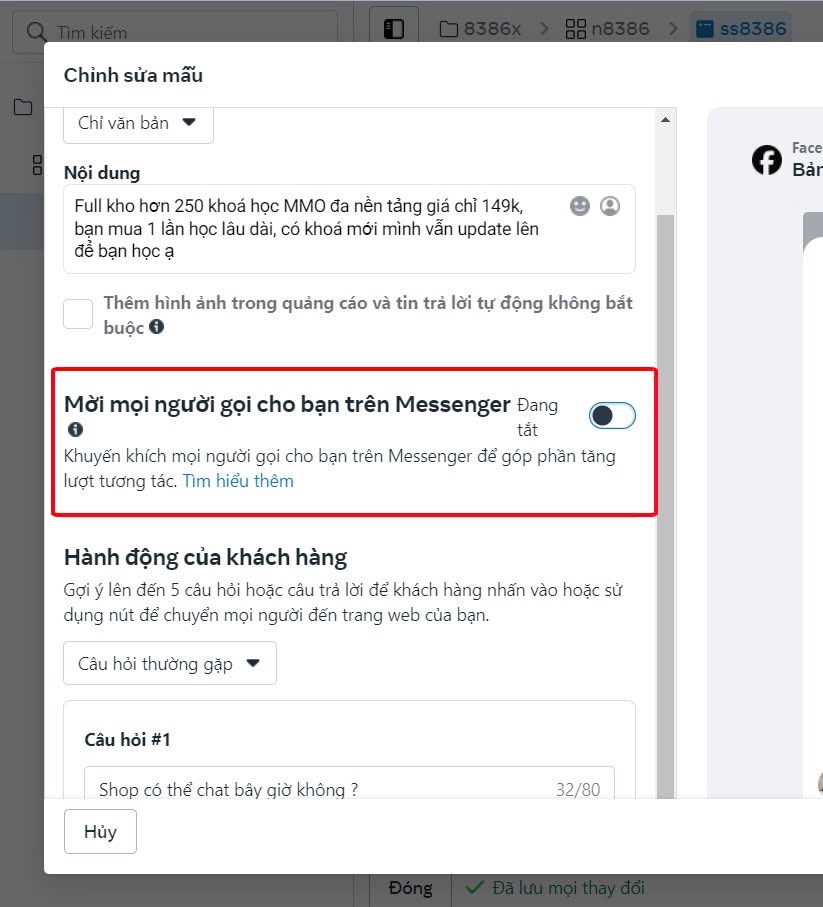Click scrollbar up arrow in edit form
823x907 pixels.
(665, 120)
